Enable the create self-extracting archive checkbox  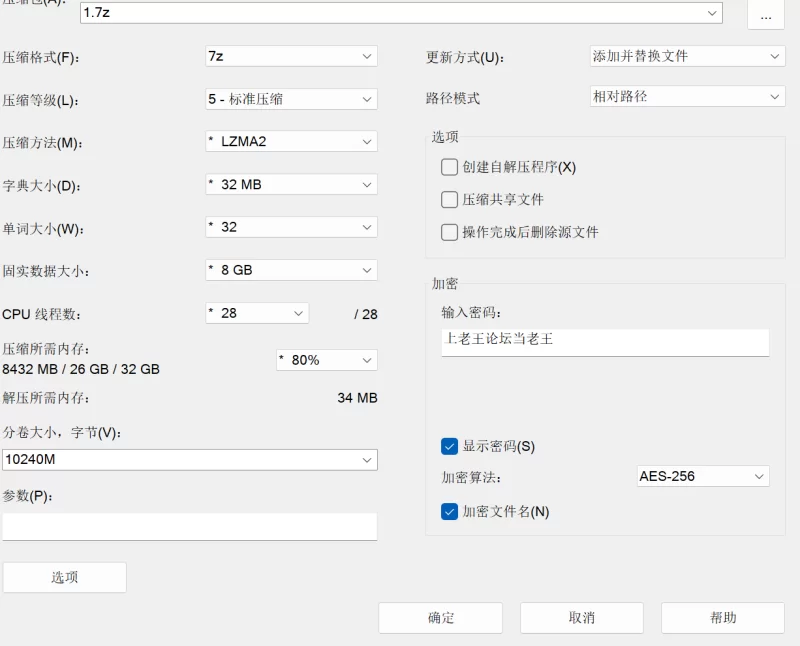pos(449,167)
